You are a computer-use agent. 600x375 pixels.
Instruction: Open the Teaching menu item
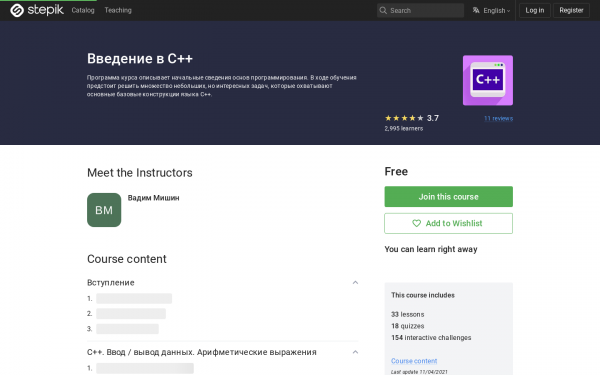(x=118, y=10)
